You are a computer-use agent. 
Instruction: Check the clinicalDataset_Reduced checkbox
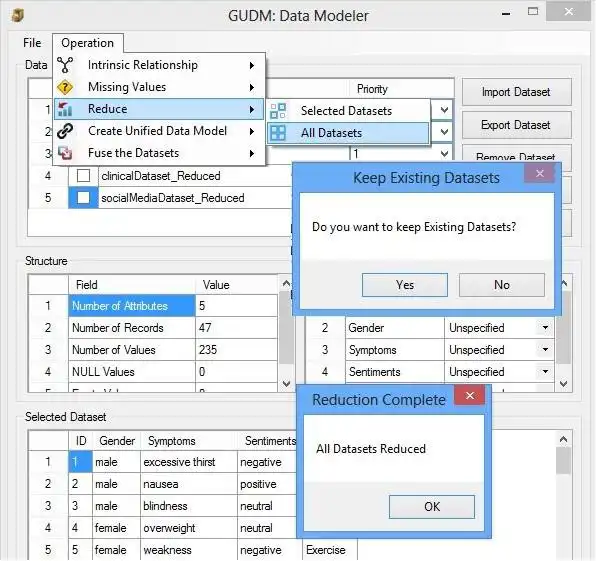83,176
